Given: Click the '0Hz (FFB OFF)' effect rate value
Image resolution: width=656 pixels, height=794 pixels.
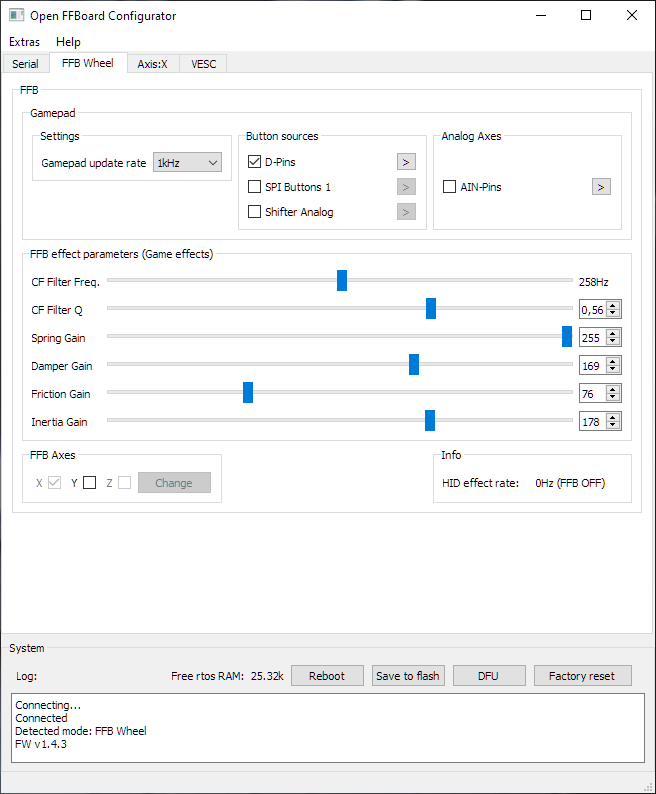Looking at the screenshot, I should 570,483.
